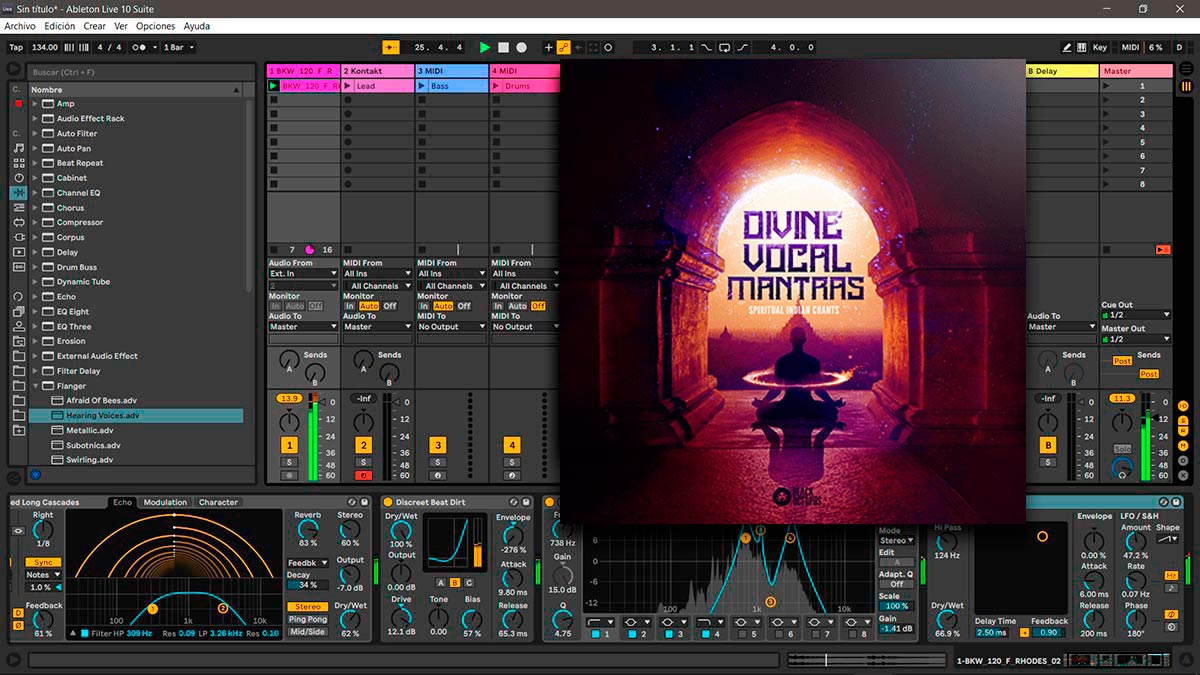
Task: Toggle the Metronome button
Action: tap(141, 47)
